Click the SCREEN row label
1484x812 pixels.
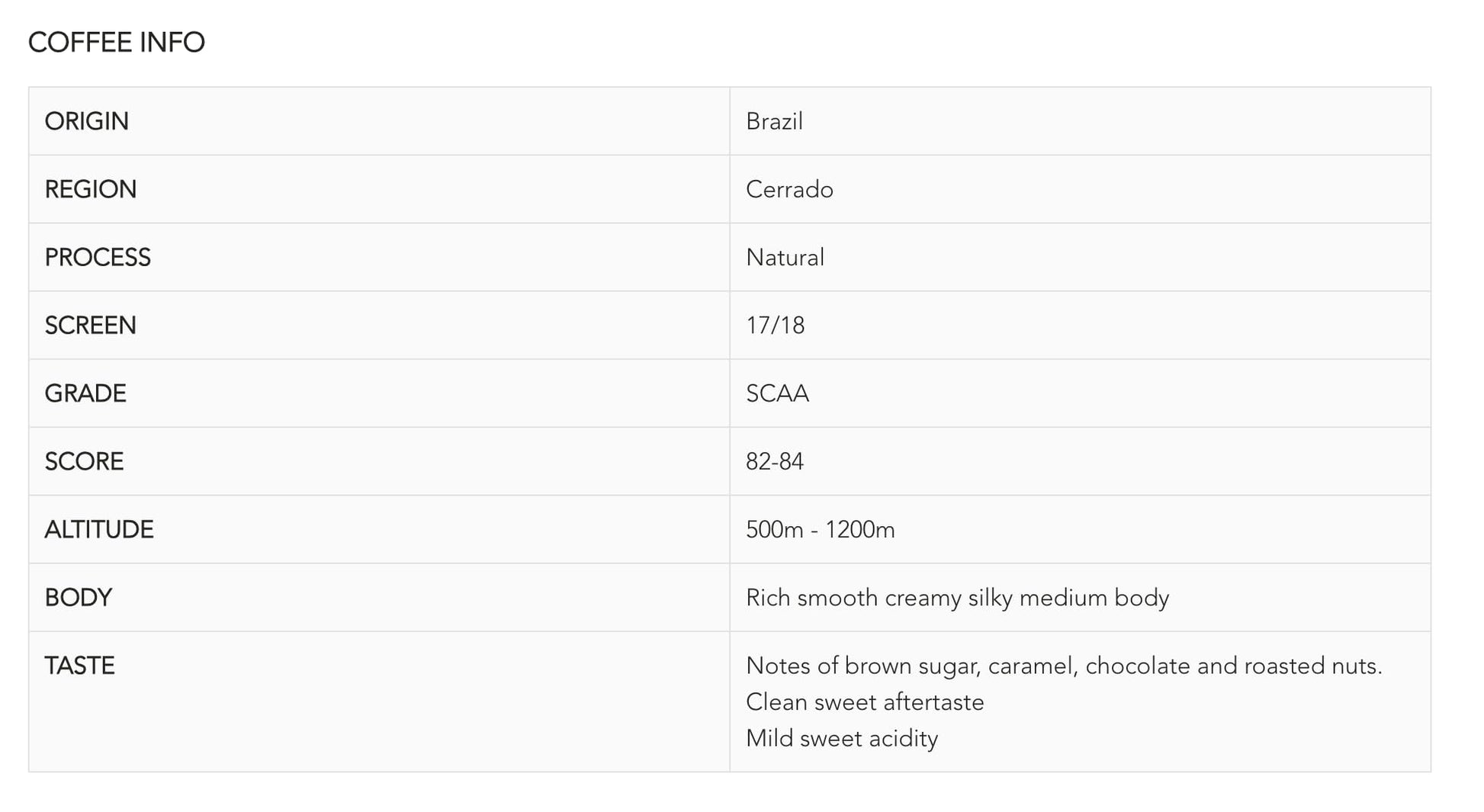pos(90,326)
